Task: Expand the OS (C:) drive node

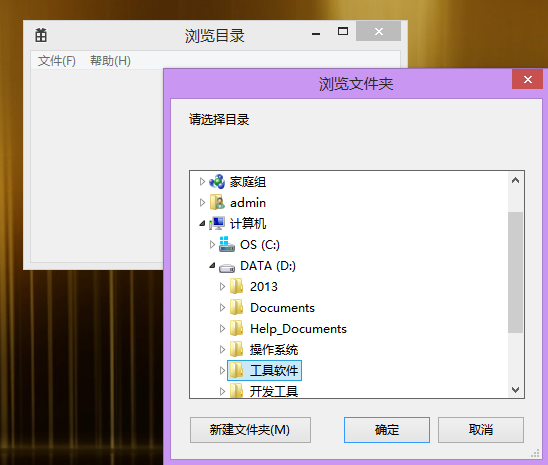Action: pyautogui.click(x=212, y=245)
